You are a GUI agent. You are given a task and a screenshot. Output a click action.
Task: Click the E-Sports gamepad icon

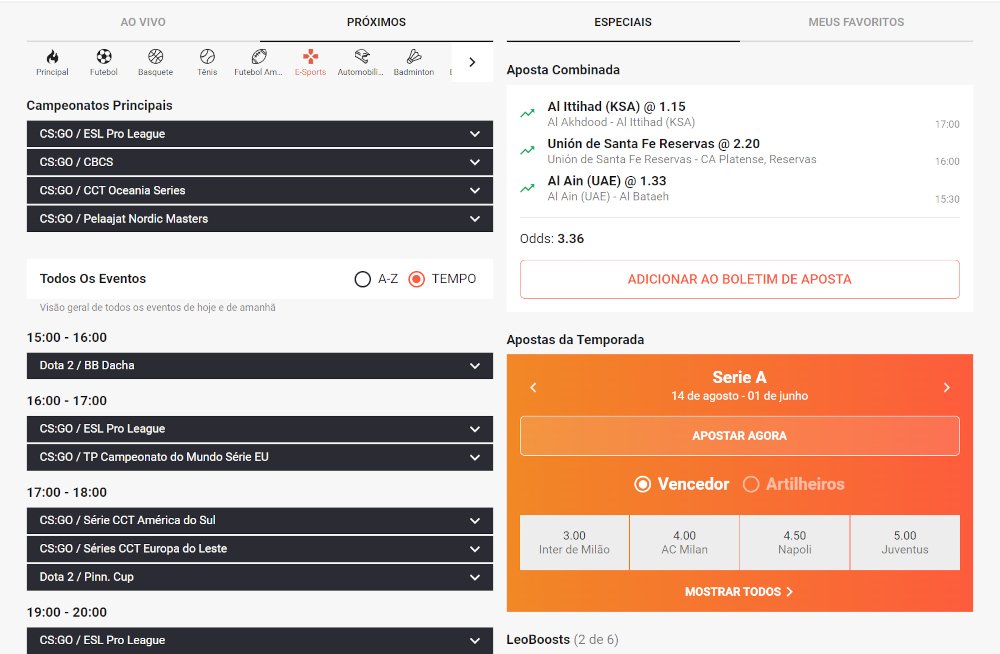(x=310, y=57)
